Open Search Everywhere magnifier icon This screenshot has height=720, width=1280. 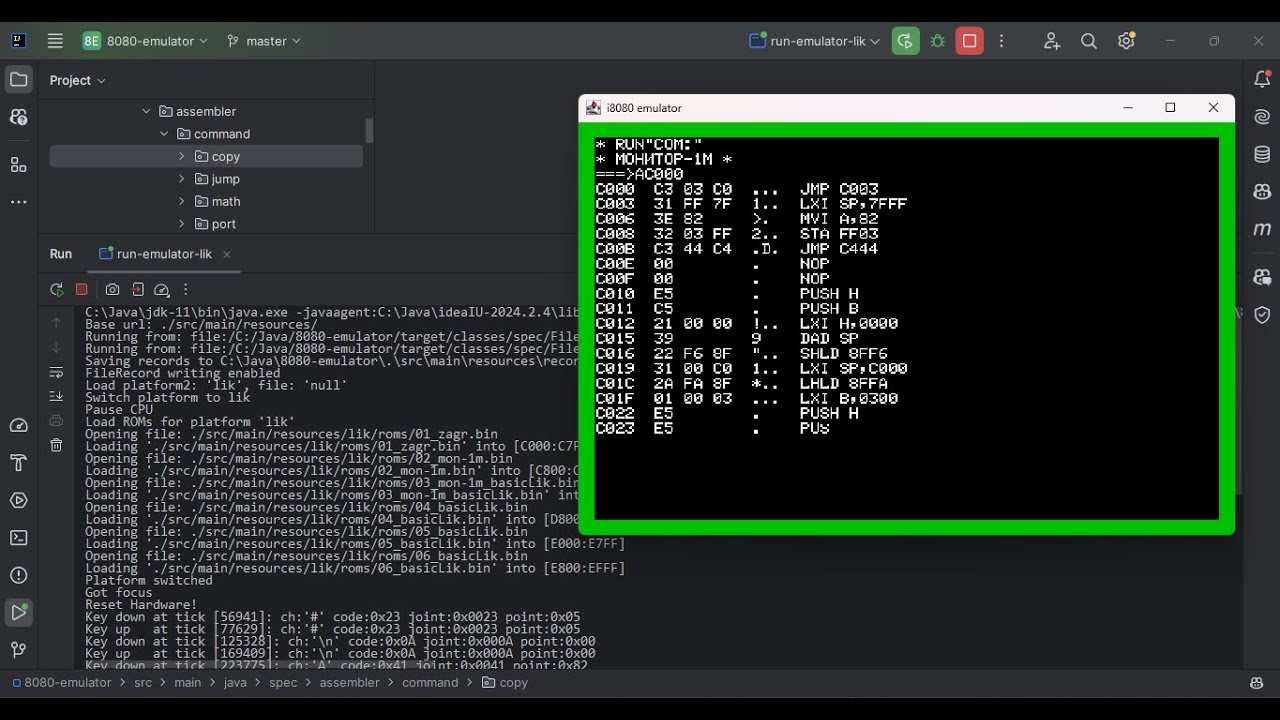coord(1089,41)
